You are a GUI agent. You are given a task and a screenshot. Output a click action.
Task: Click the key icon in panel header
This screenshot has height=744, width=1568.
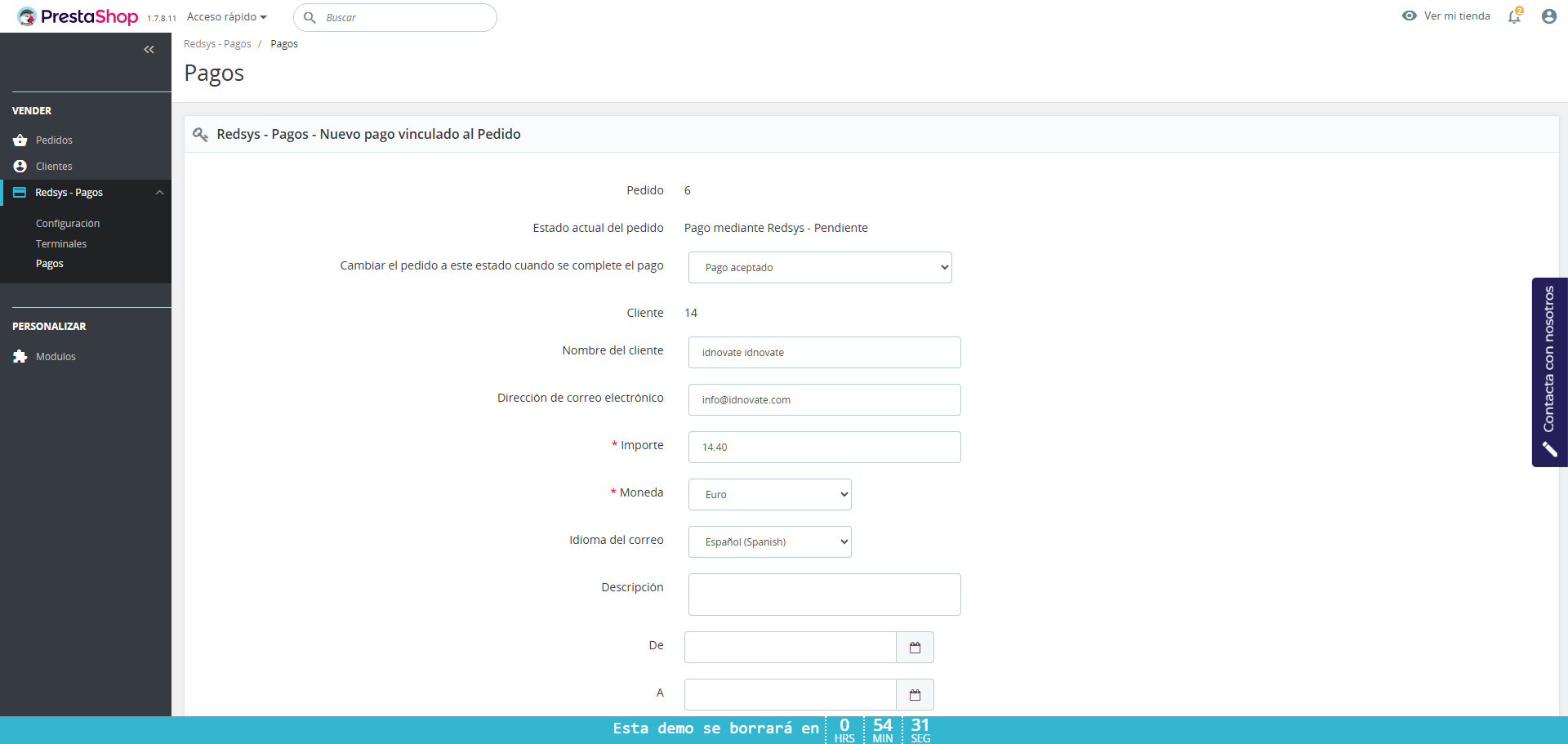pyautogui.click(x=200, y=134)
